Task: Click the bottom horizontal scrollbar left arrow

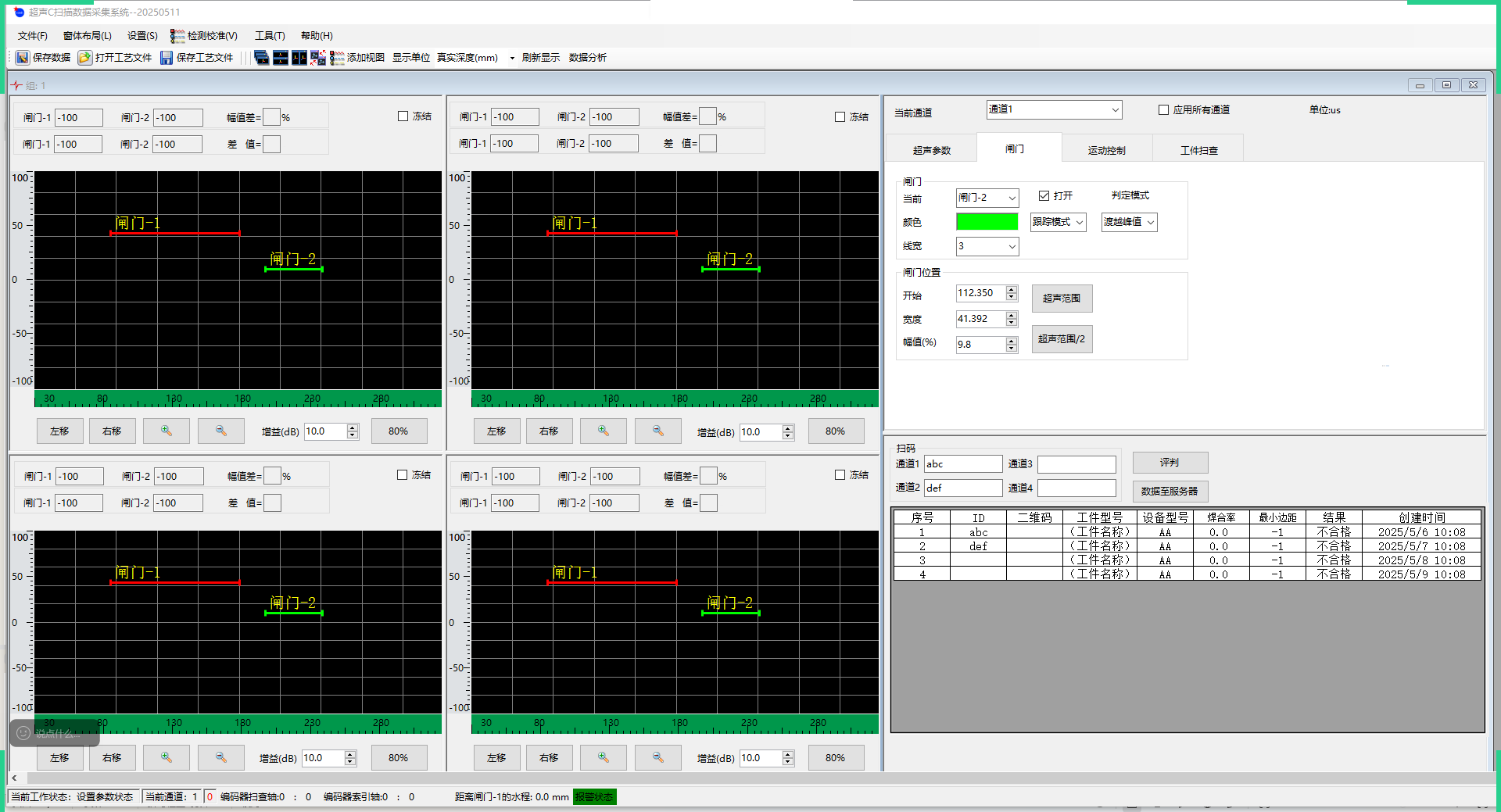Action: 14,778
